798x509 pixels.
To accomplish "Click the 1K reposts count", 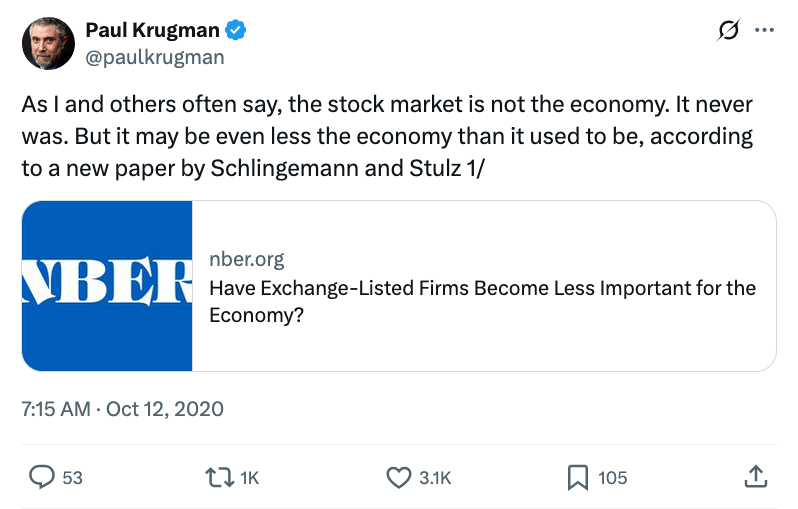I will click(x=249, y=478).
